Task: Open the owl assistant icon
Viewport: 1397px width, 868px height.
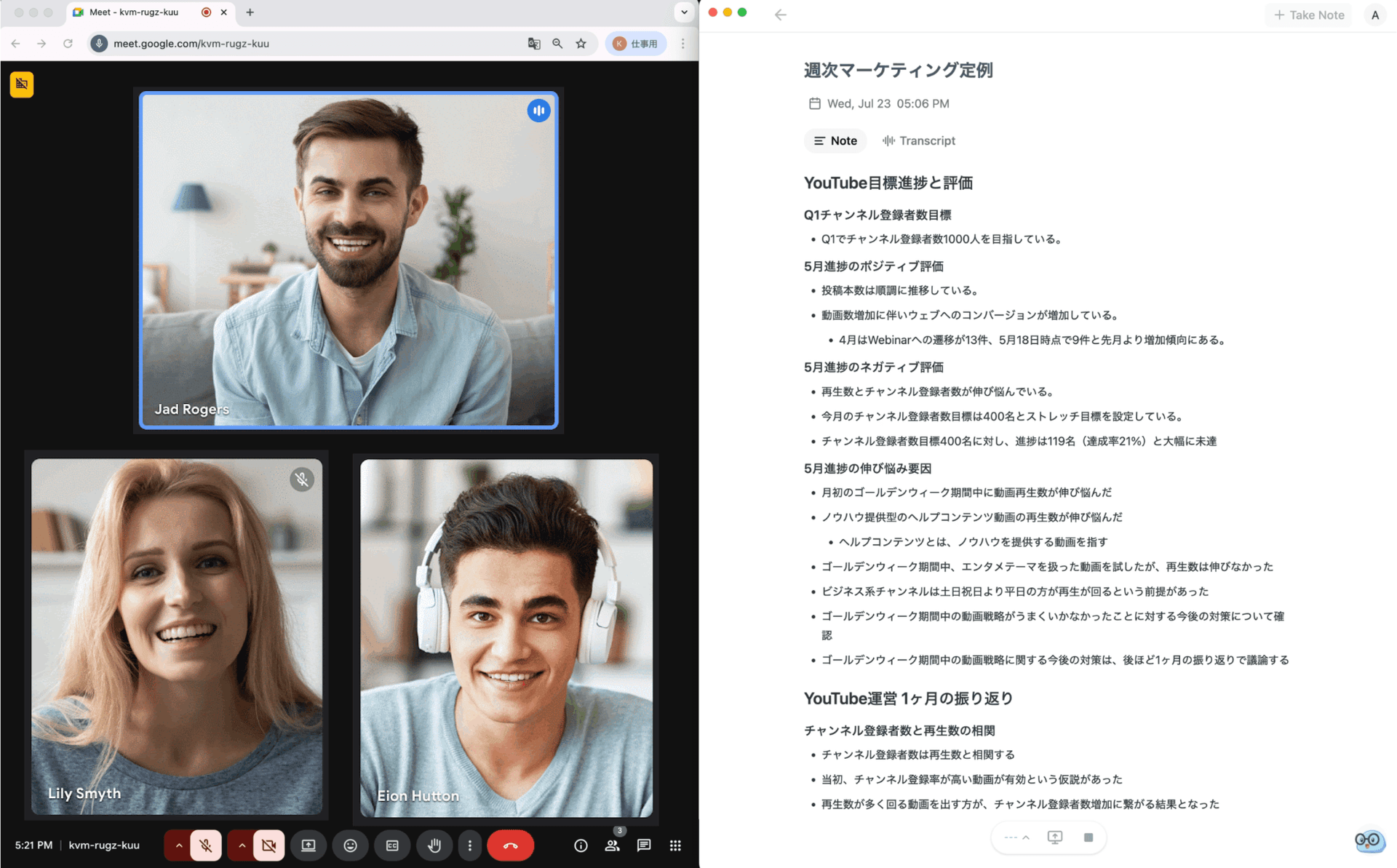Action: coord(1370,841)
